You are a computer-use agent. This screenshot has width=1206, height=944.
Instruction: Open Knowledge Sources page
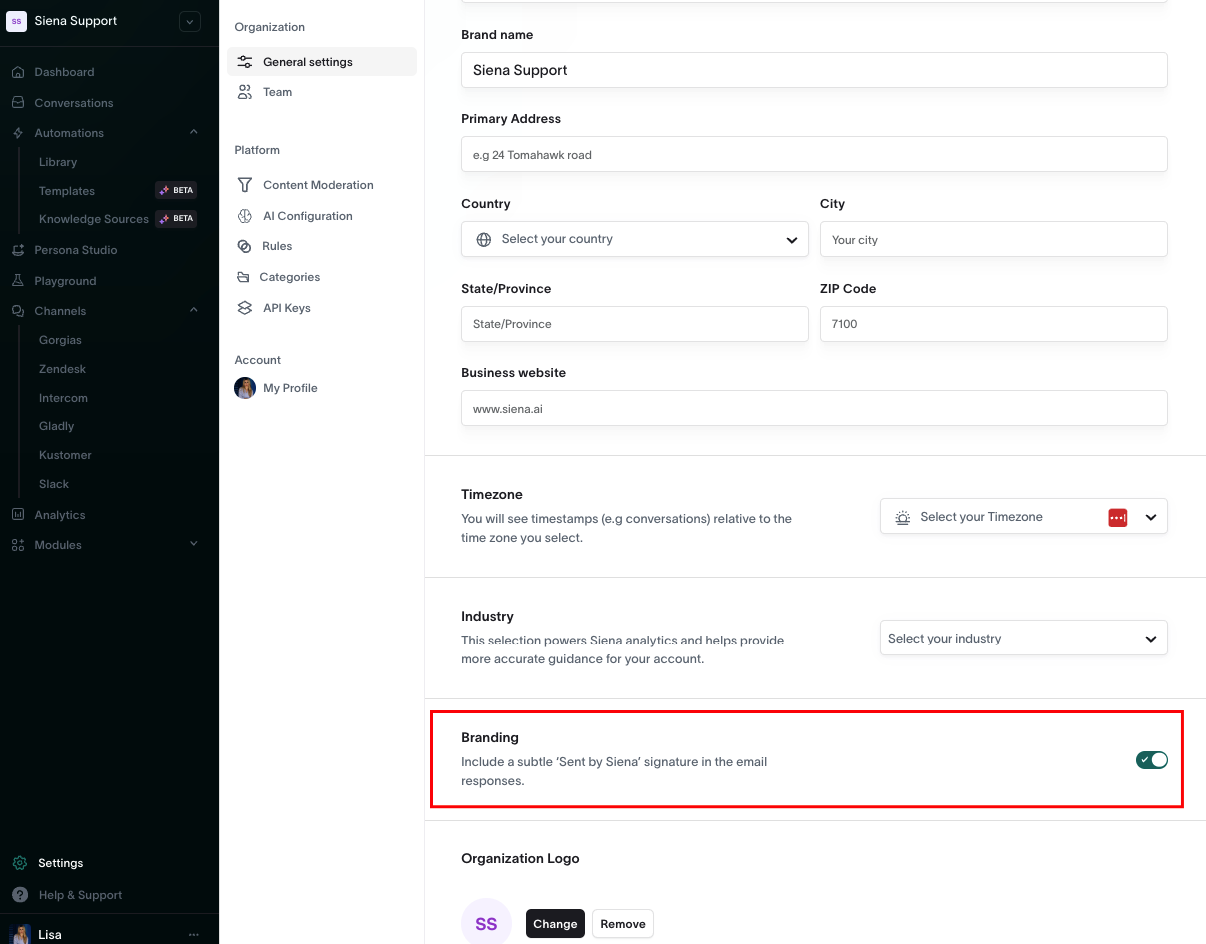point(94,219)
